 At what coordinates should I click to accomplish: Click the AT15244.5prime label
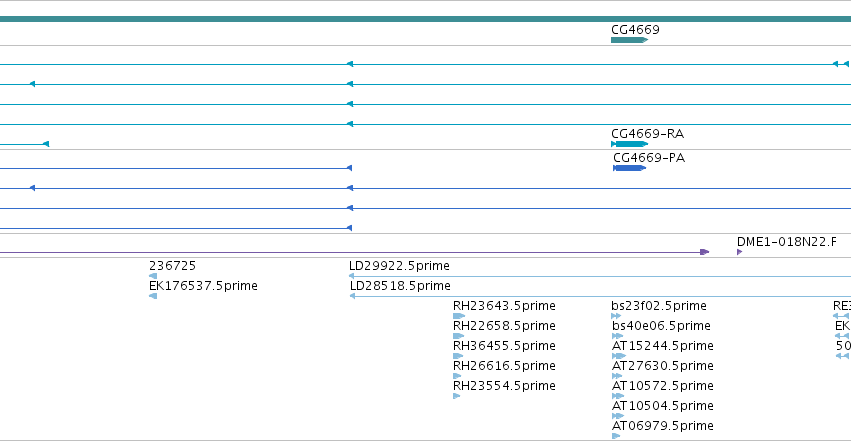click(x=663, y=346)
